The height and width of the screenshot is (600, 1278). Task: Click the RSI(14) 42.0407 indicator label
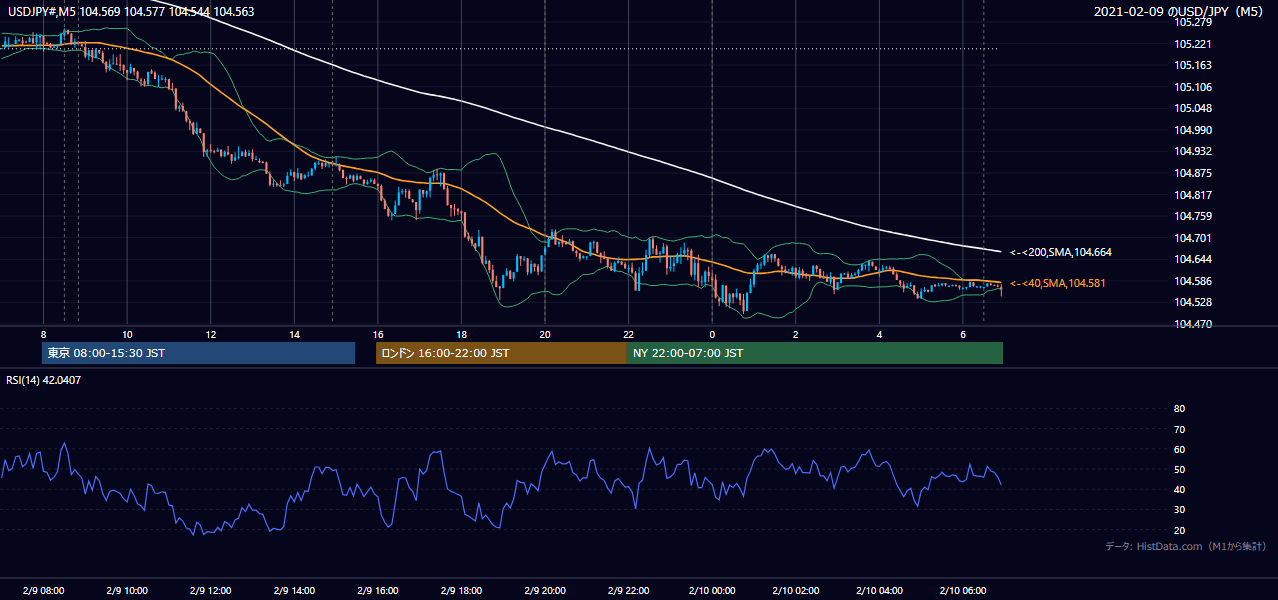point(44,380)
